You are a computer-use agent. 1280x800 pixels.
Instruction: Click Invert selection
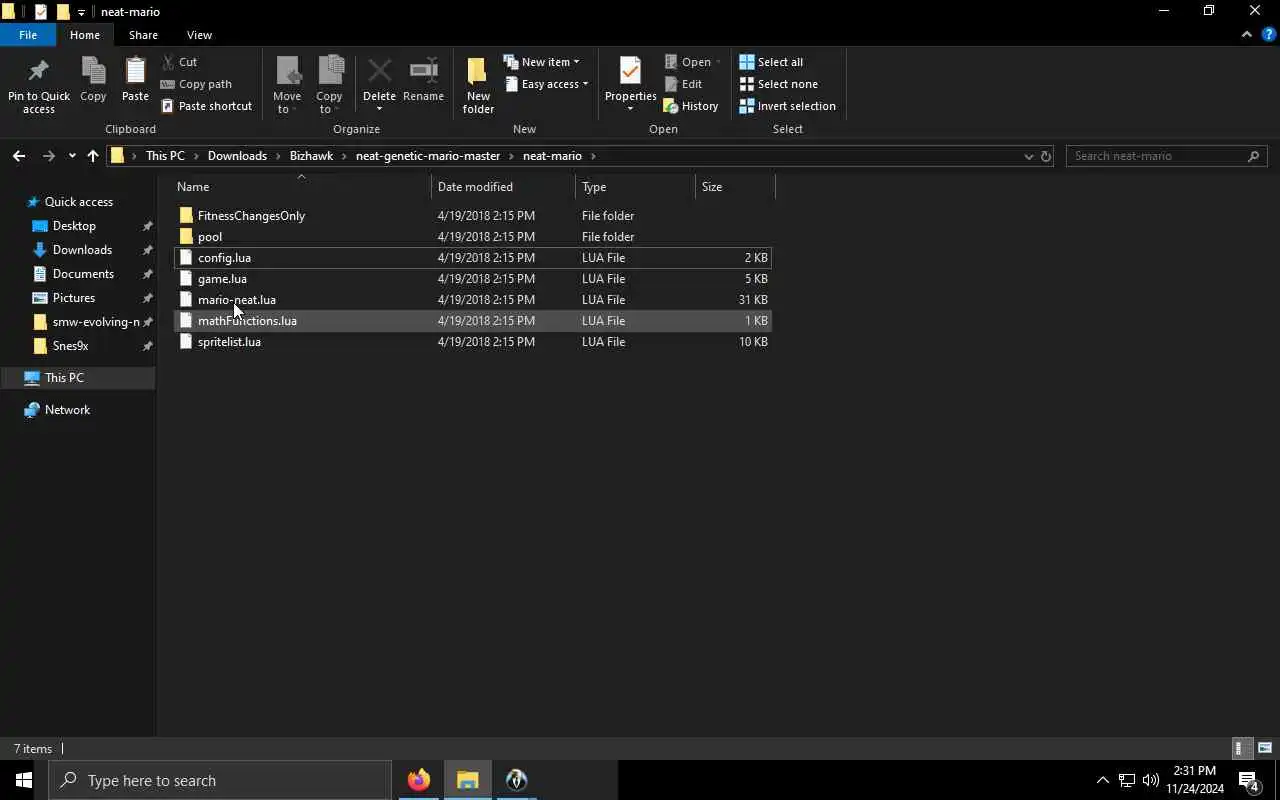pyautogui.click(x=787, y=106)
